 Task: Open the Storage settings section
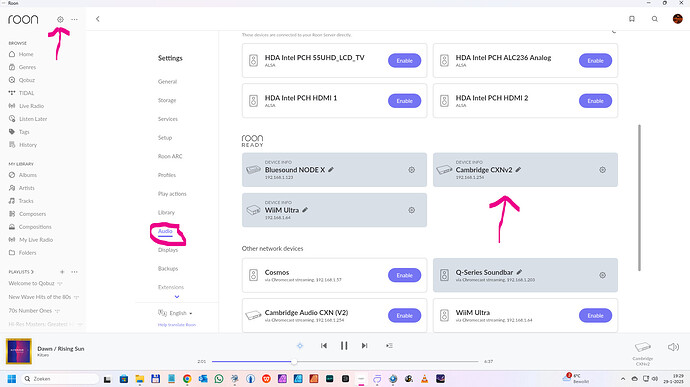167,100
